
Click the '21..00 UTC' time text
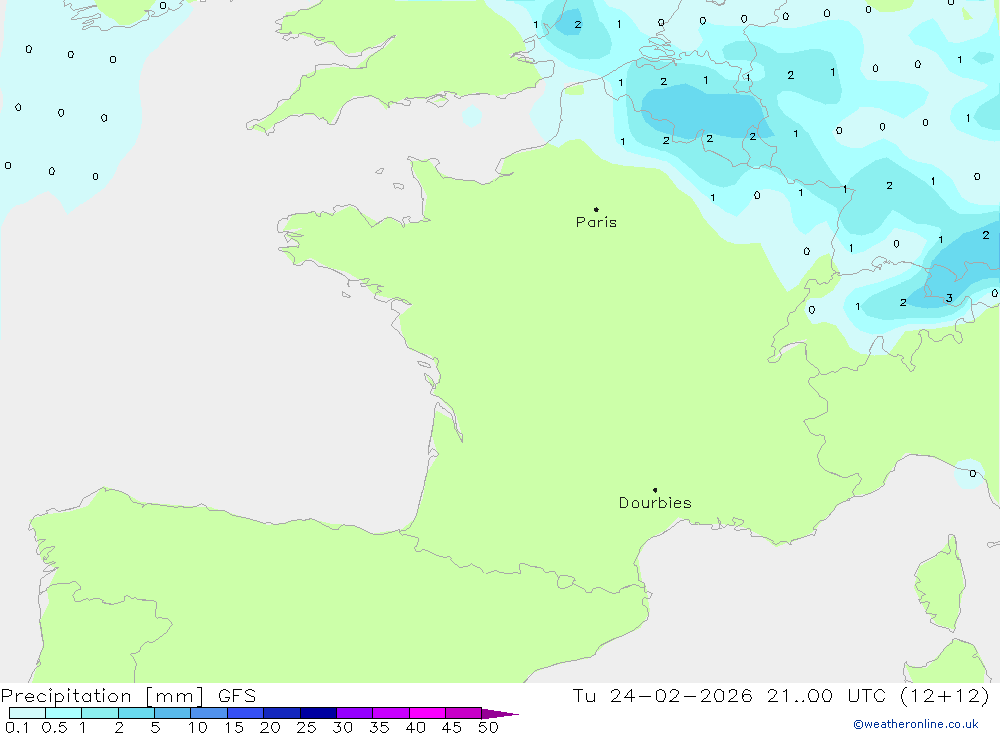click(x=826, y=696)
